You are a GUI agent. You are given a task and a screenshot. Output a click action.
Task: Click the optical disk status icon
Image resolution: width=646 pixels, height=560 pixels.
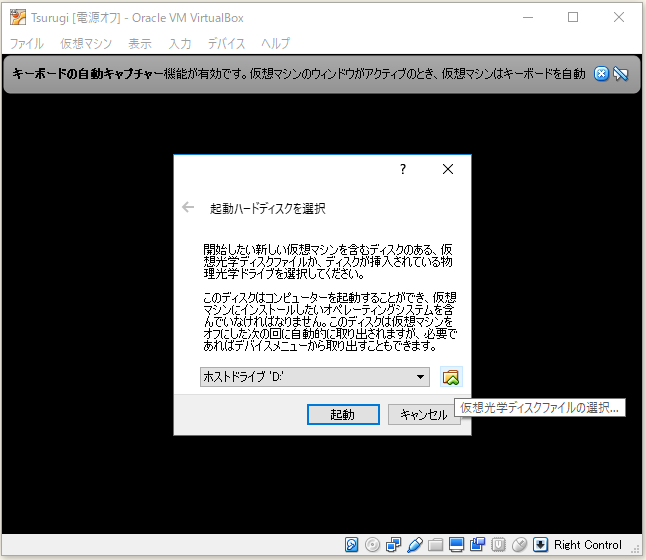pos(372,545)
